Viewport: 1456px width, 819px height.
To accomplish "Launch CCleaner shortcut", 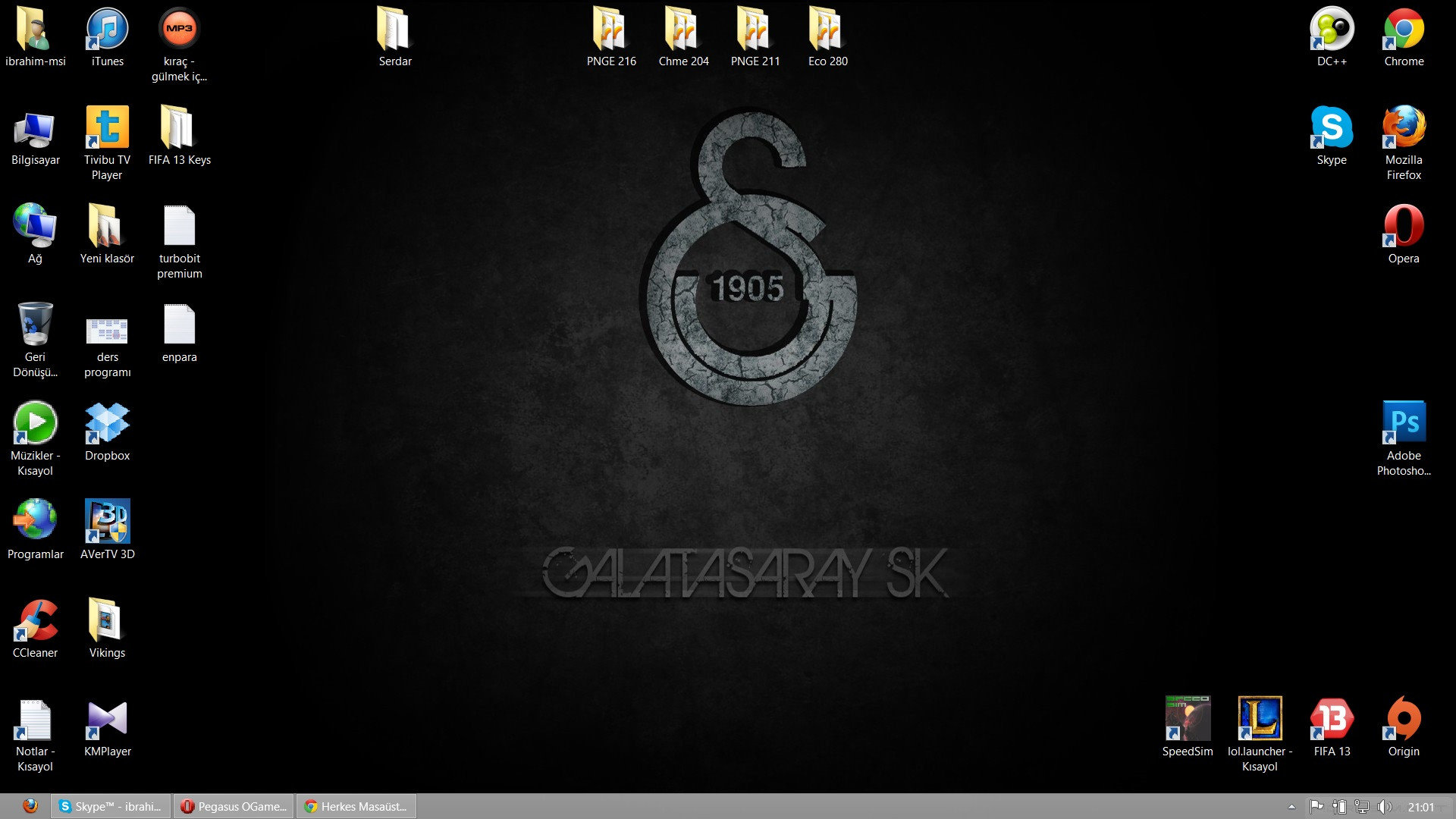I will (35, 628).
